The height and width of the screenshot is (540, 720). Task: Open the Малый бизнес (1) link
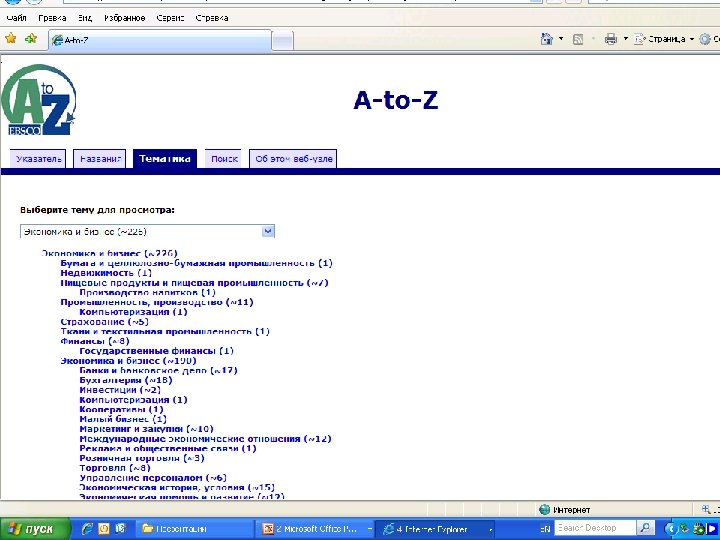[x=123, y=419]
